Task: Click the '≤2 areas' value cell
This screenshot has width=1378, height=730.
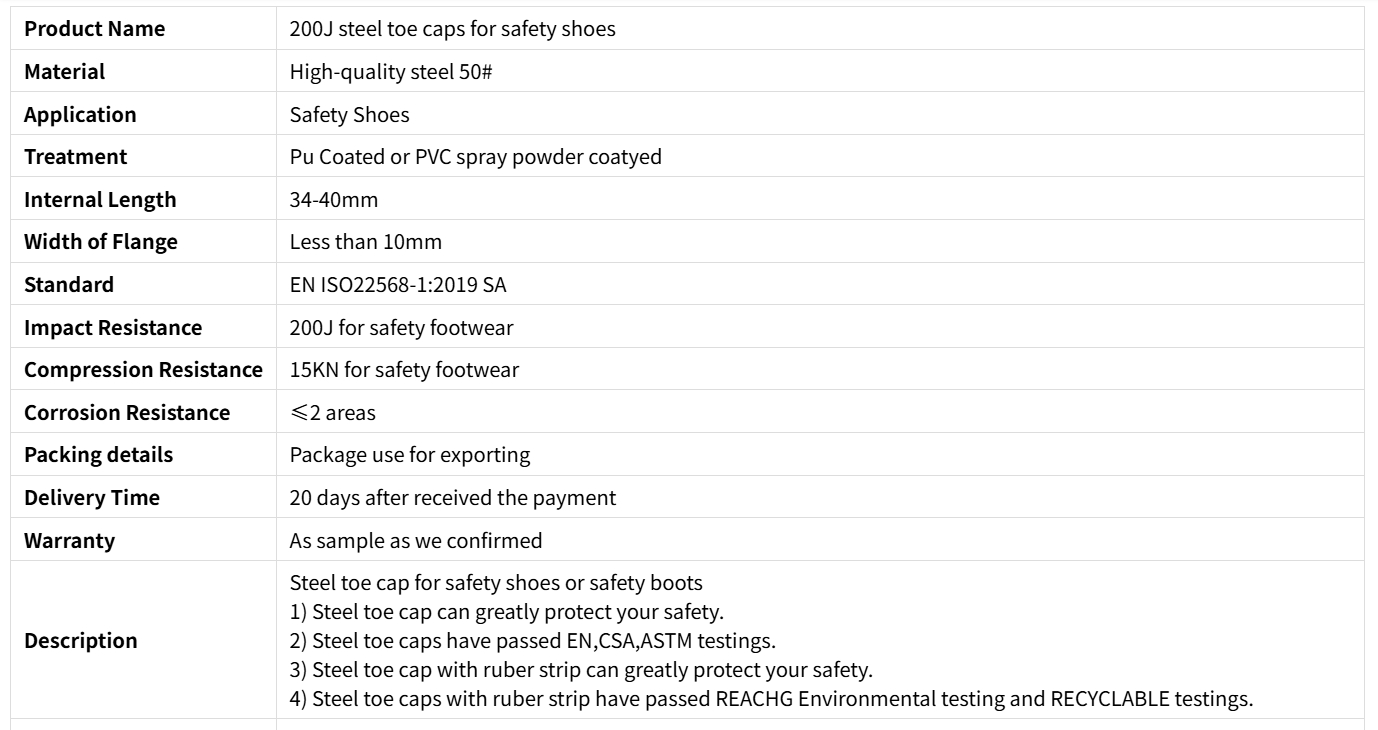Action: [x=332, y=412]
